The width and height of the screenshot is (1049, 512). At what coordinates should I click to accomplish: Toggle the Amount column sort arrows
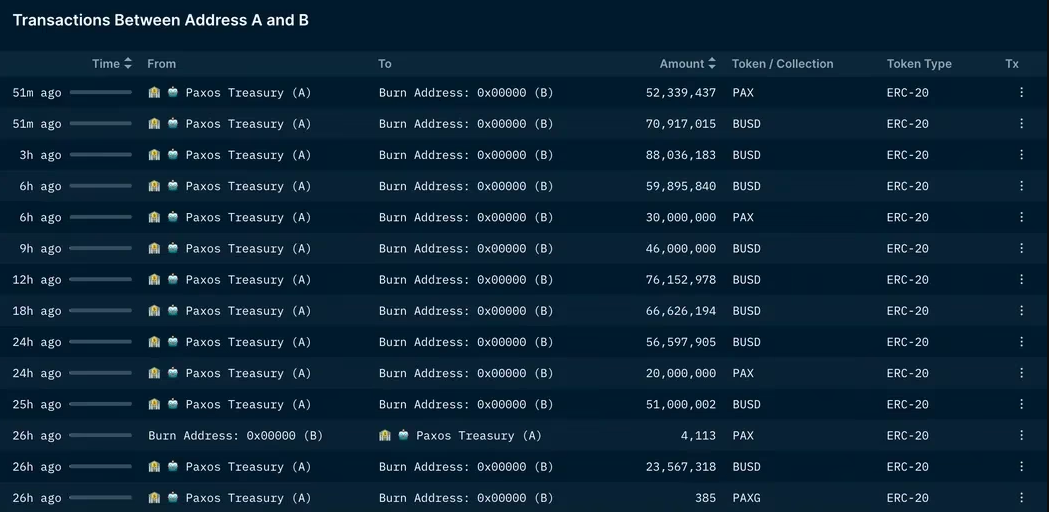pos(712,64)
